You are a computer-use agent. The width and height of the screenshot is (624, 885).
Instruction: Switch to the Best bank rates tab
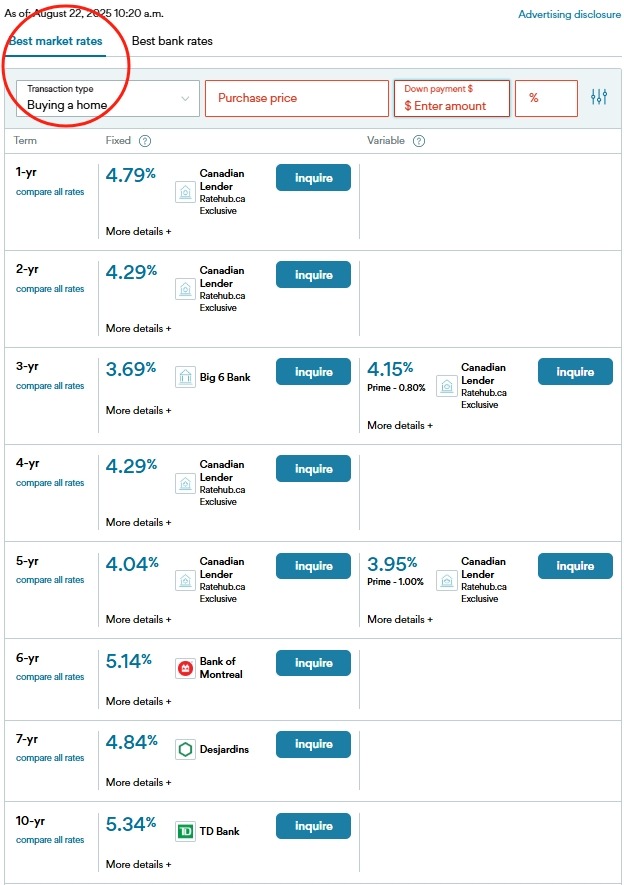click(172, 41)
